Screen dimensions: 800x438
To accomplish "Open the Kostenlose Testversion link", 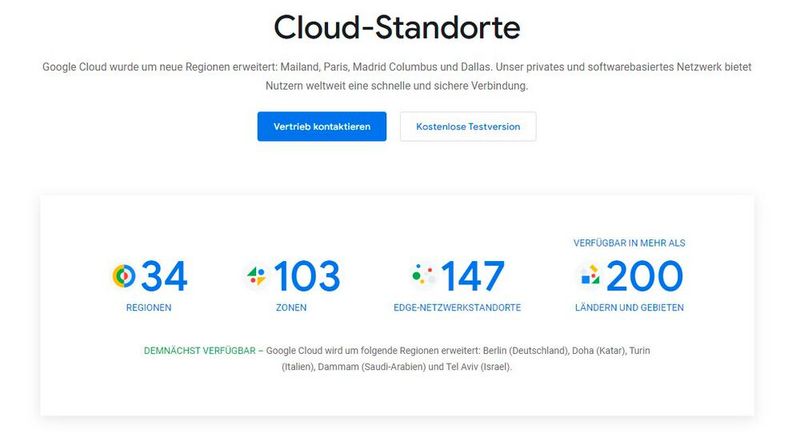I will (468, 127).
